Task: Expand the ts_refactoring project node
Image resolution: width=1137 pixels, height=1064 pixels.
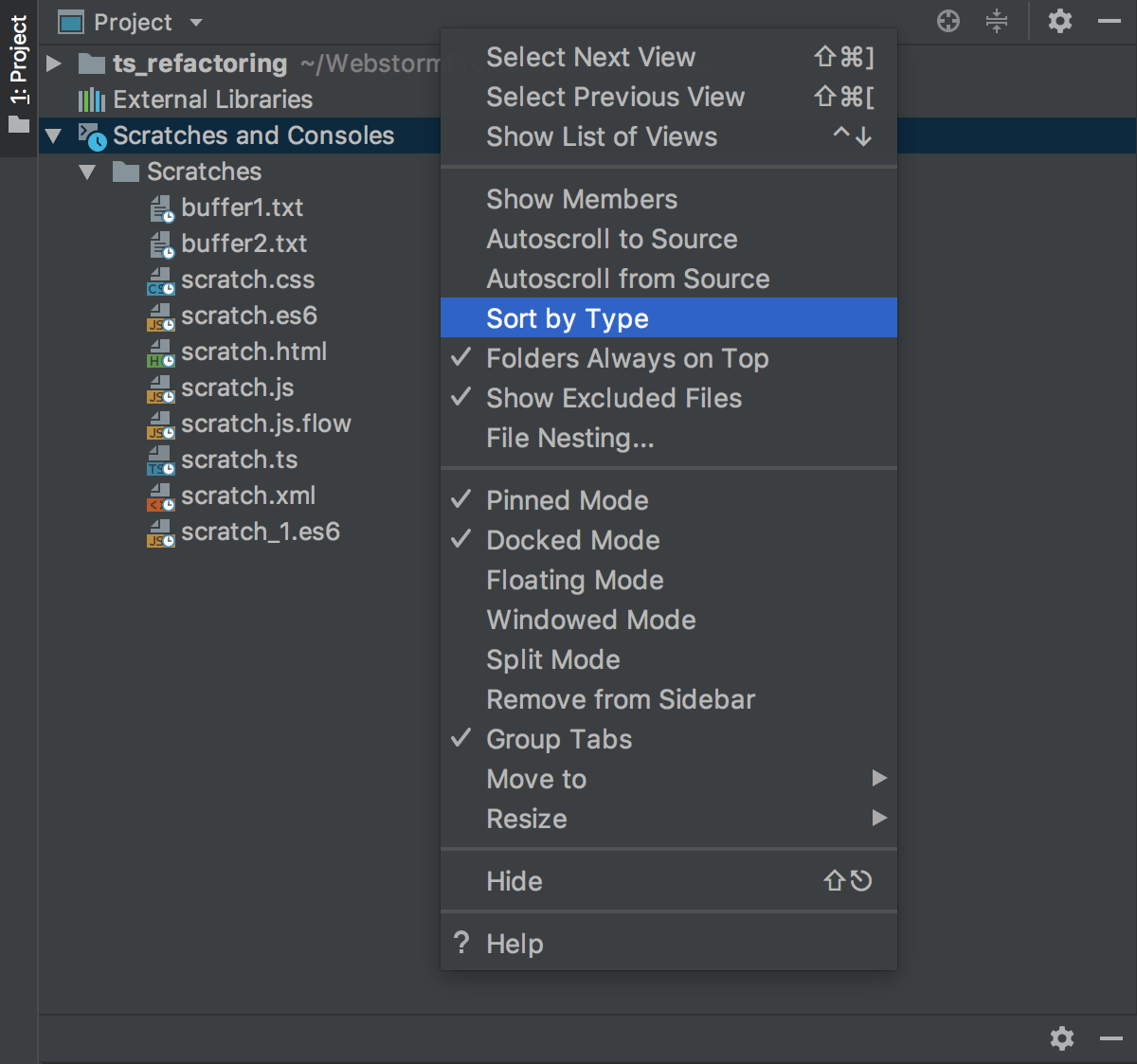Action: tap(53, 63)
